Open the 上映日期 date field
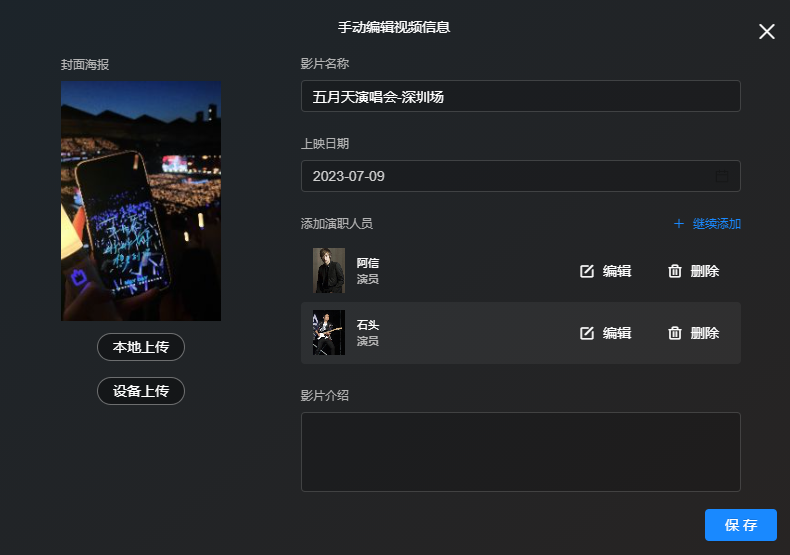This screenshot has width=790, height=555. [520, 176]
